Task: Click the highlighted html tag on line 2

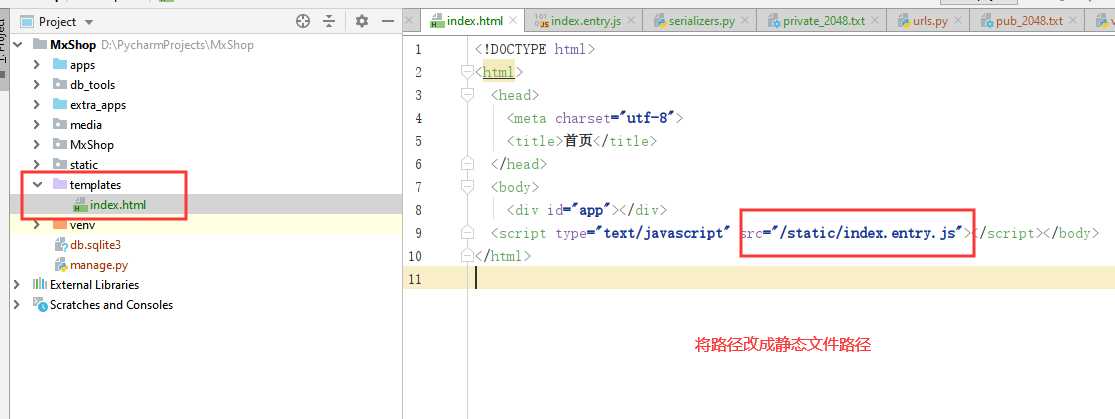Action: [498, 72]
